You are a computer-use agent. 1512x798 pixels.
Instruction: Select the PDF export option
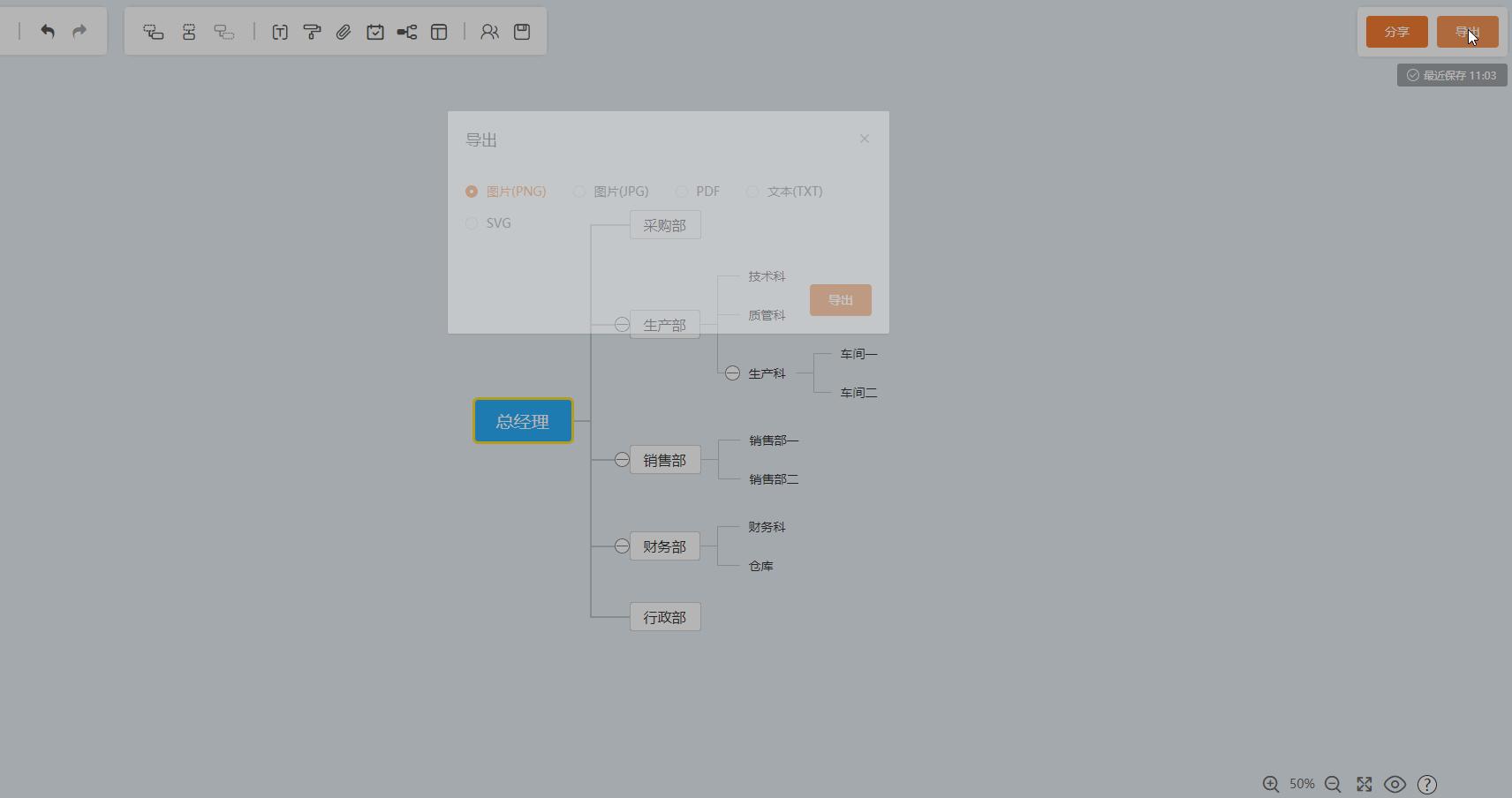(x=682, y=192)
